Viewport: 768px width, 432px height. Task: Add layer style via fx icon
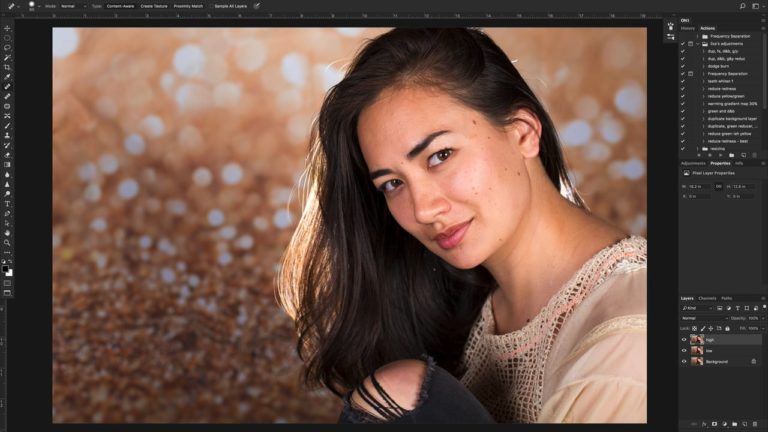(704, 424)
